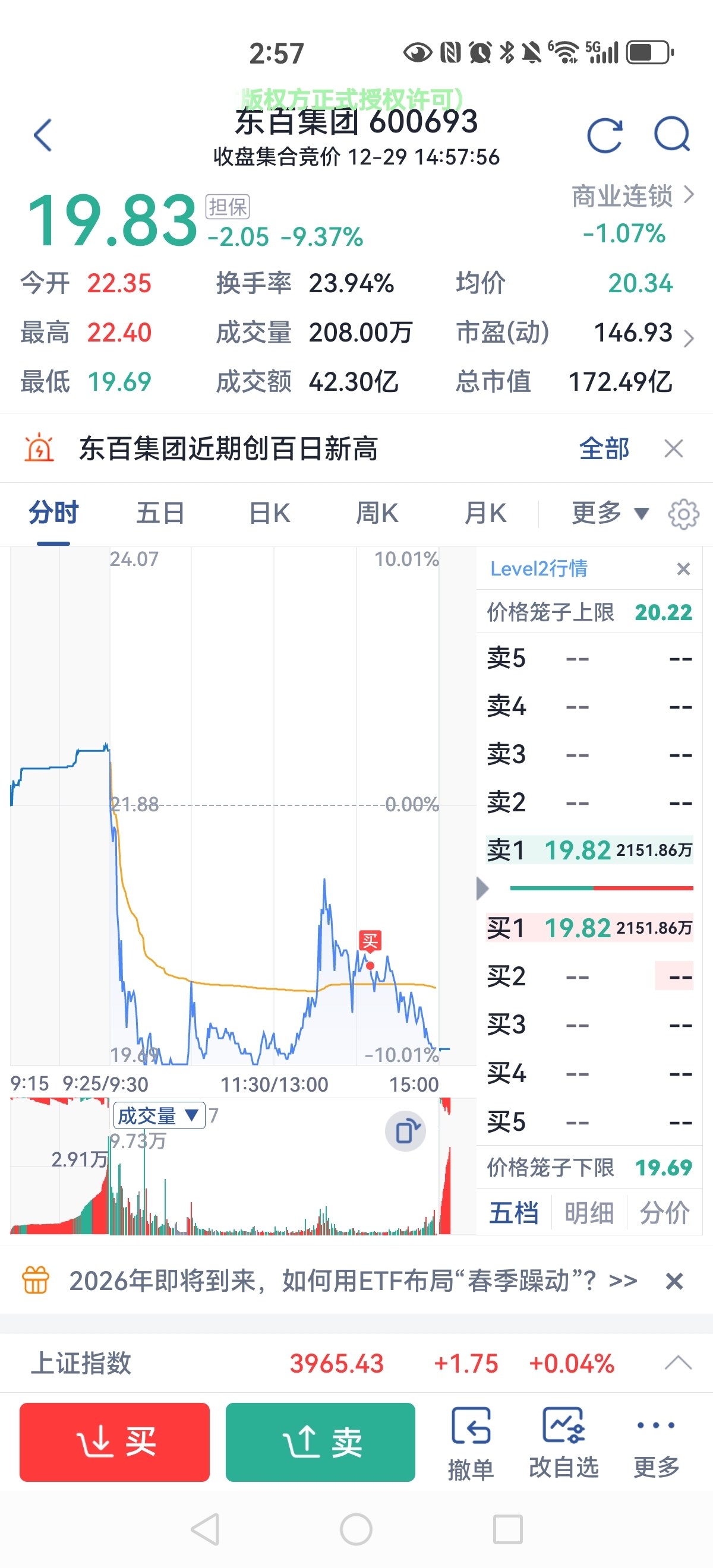Viewport: 713px width, 1568px height.
Task: Tap 买1 price 19.82 row
Action: click(x=589, y=928)
